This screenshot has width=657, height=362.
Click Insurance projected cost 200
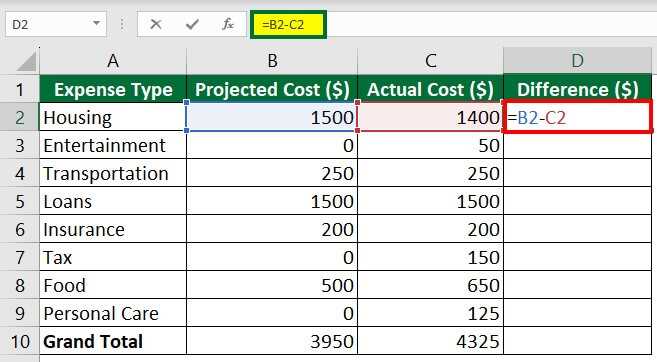coord(272,230)
